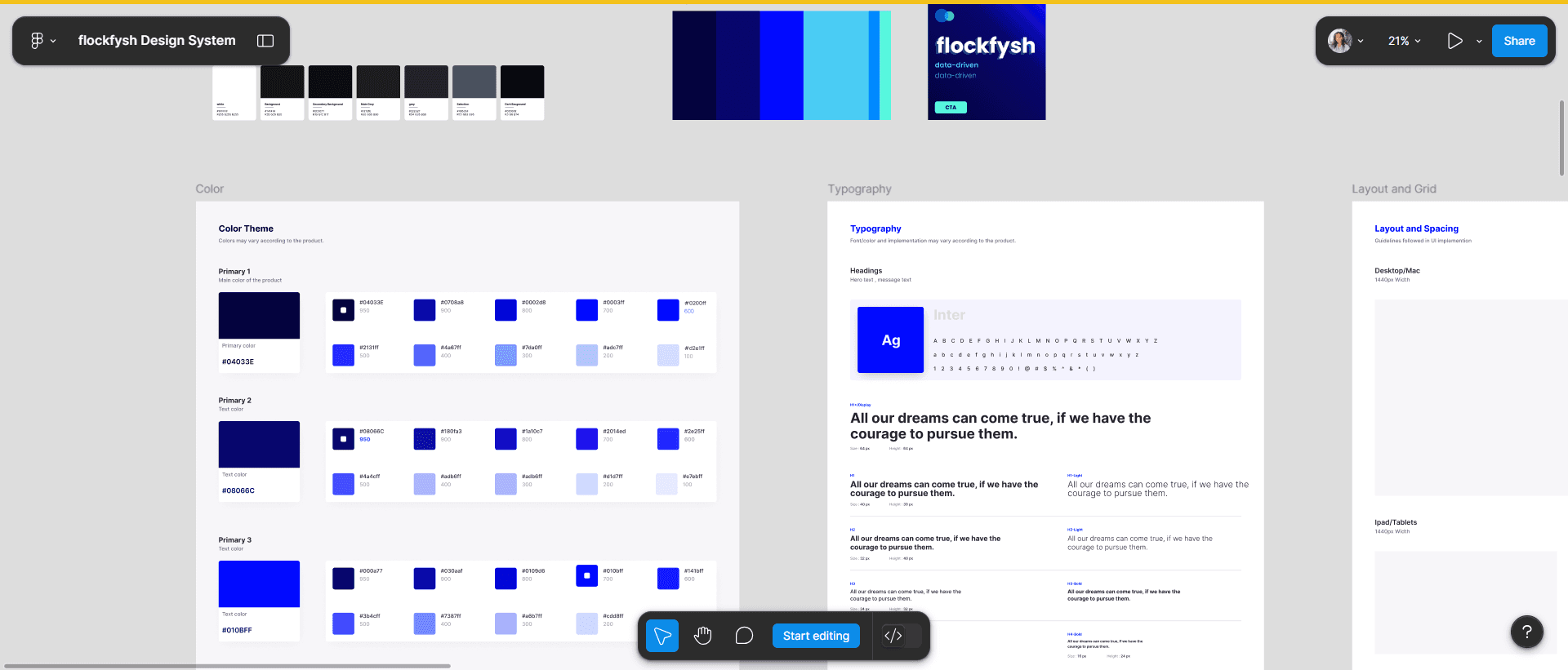
Task: Select the #adc7ff 200 swatch
Action: click(x=586, y=355)
